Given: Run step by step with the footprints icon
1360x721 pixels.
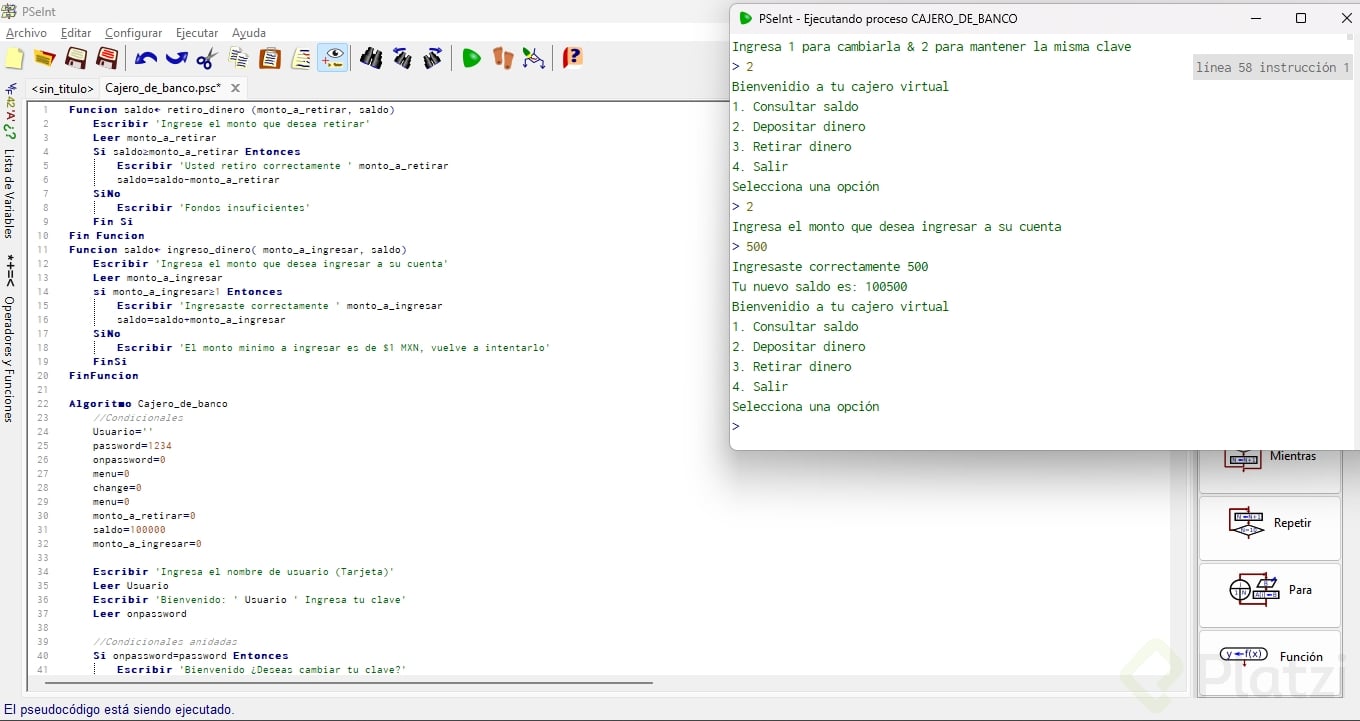Looking at the screenshot, I should pos(502,58).
